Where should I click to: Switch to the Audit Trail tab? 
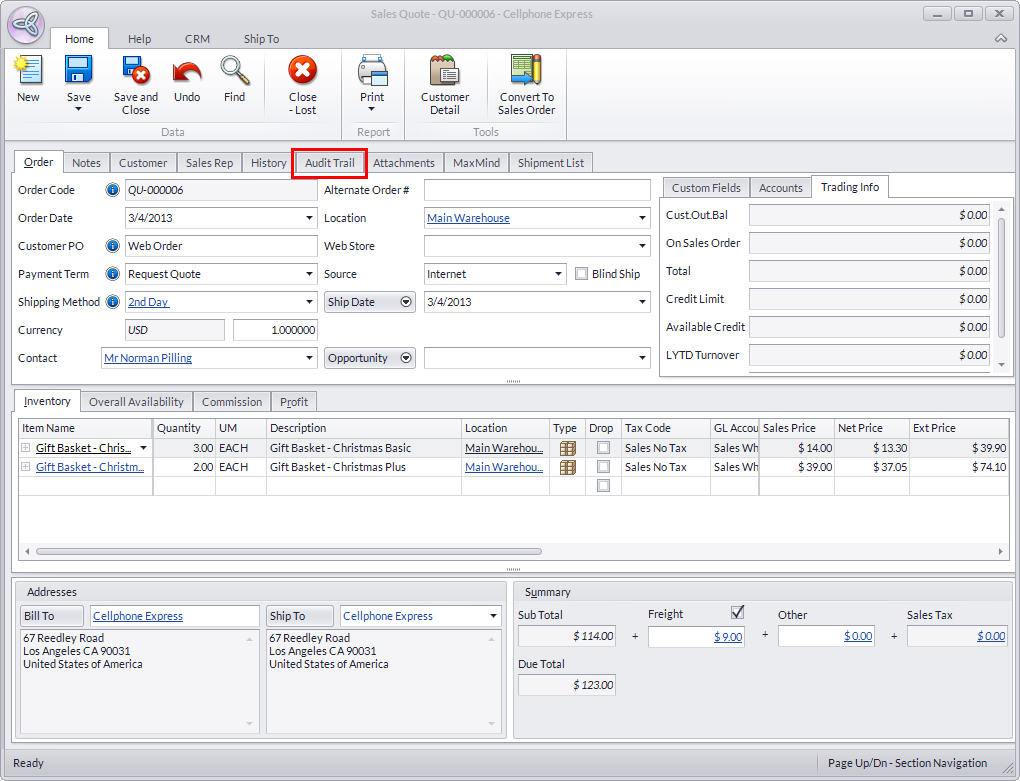329,163
